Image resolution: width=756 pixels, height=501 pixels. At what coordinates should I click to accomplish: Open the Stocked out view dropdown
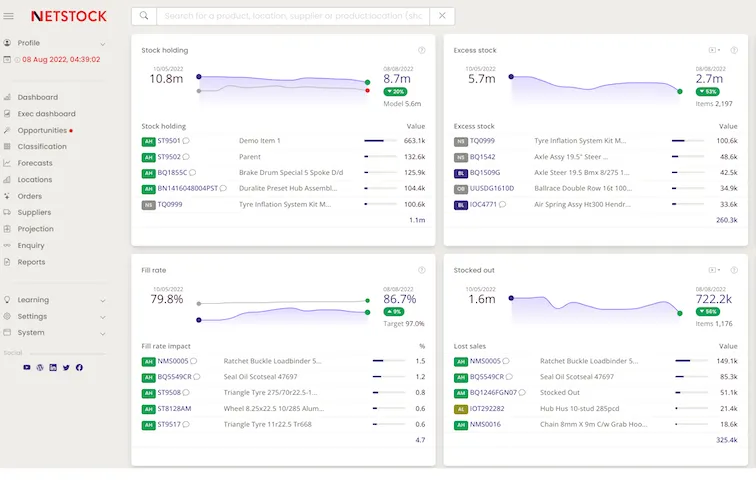pos(714,270)
